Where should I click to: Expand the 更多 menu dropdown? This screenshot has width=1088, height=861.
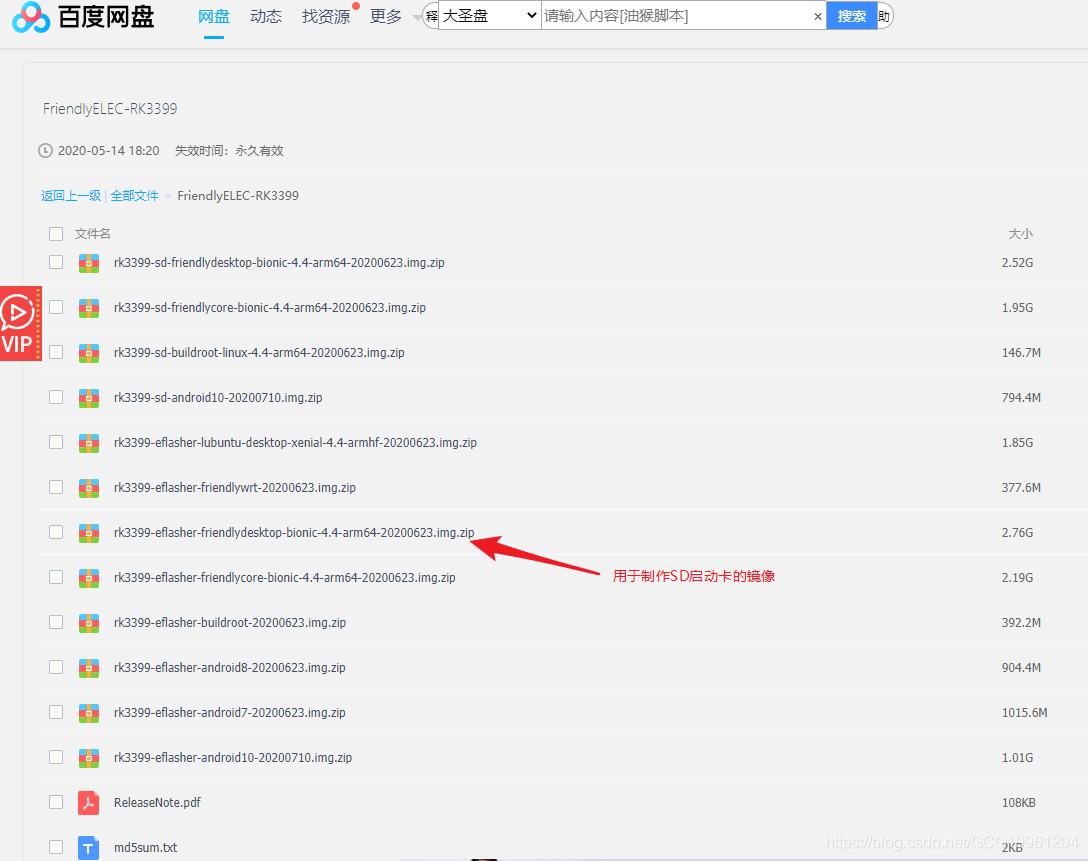pos(385,16)
